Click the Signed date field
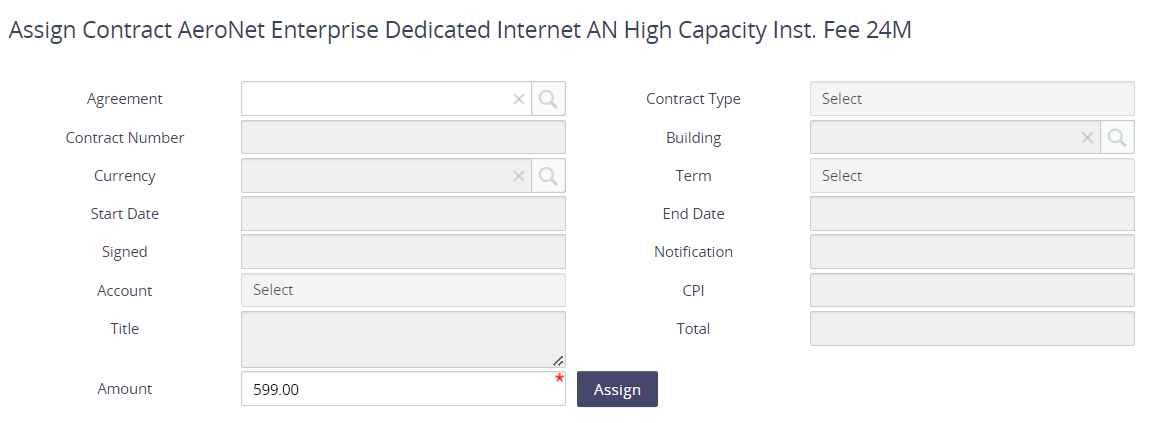 point(403,252)
